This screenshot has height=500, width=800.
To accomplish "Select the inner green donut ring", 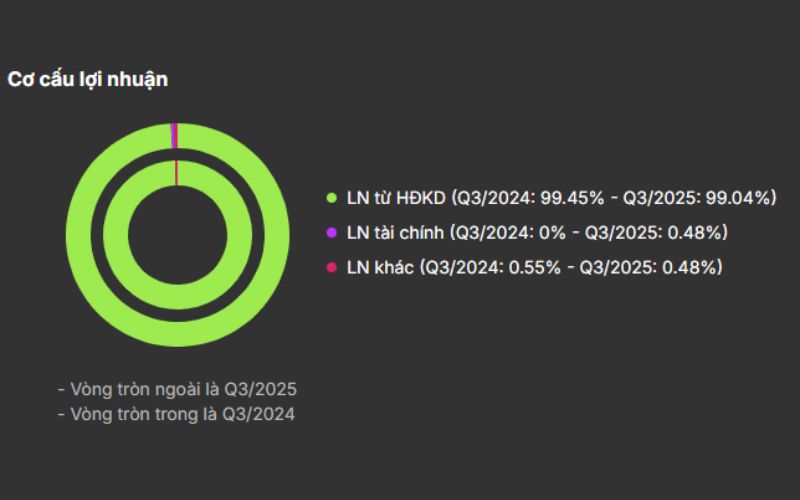I will (117, 235).
